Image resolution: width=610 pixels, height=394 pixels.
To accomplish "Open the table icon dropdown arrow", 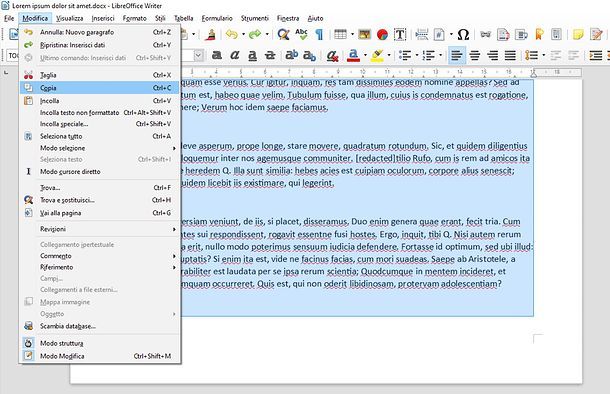I will coord(352,35).
